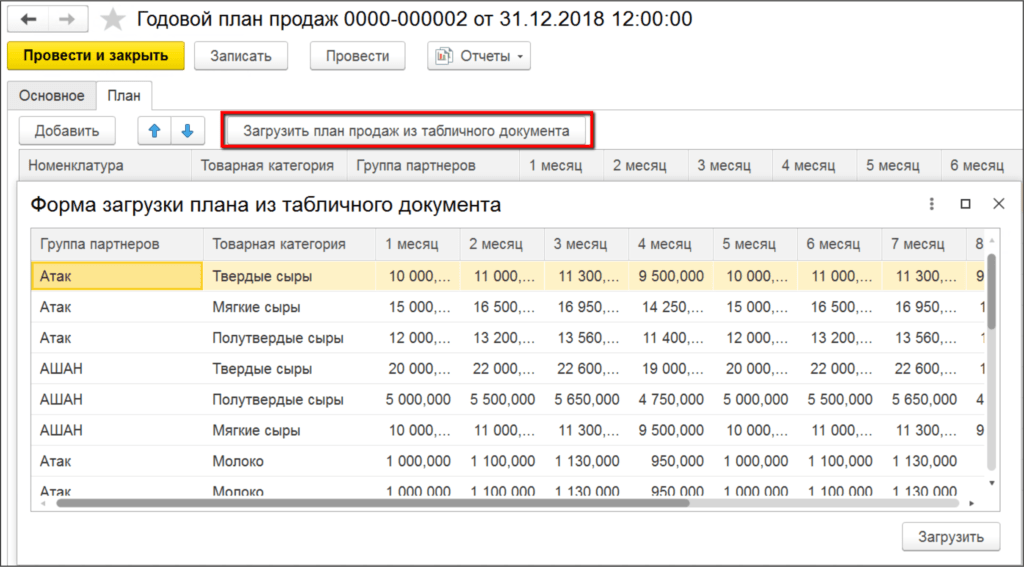Add document to favorites with star
This screenshot has height=567, width=1024.
point(113,20)
